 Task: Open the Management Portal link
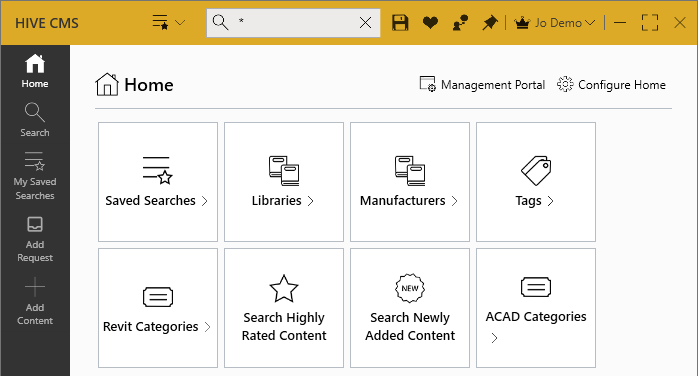coord(482,85)
